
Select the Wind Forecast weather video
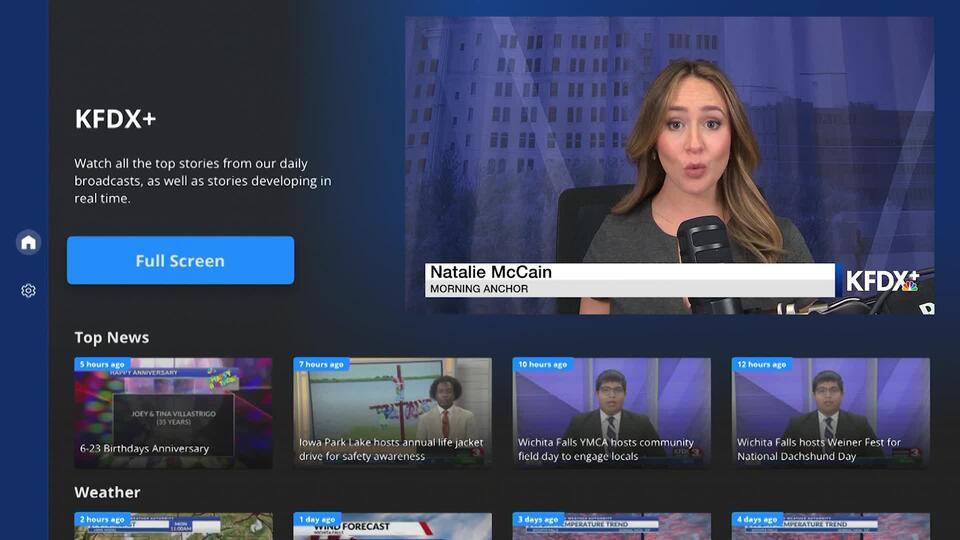pos(392,528)
